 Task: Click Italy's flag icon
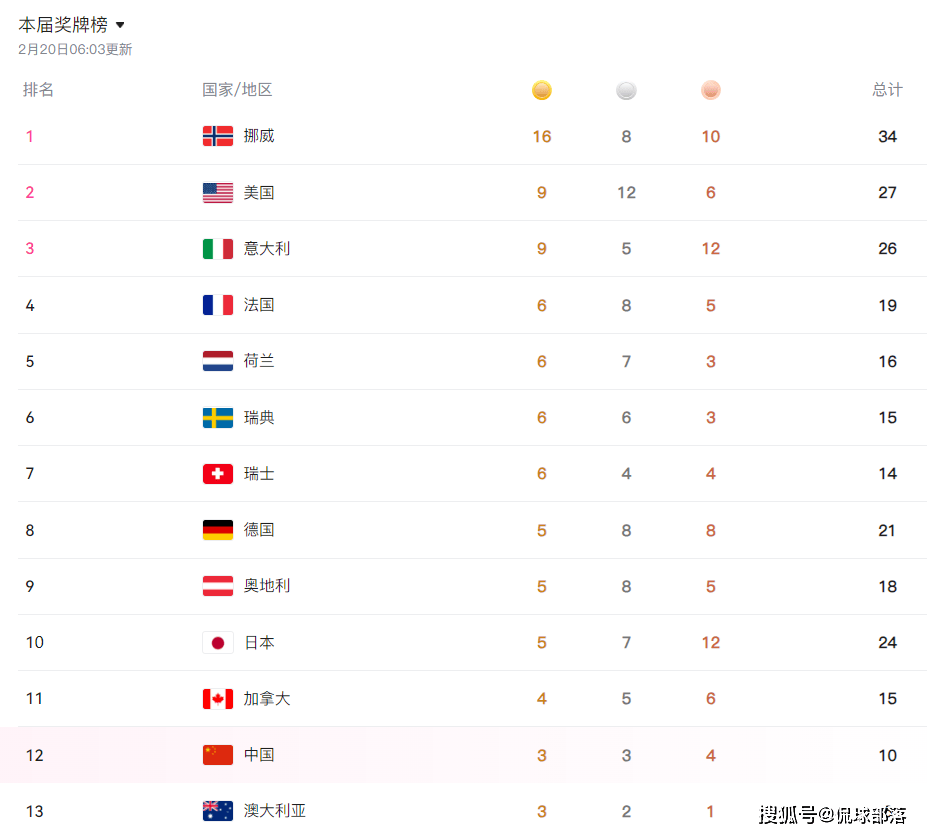pos(218,249)
